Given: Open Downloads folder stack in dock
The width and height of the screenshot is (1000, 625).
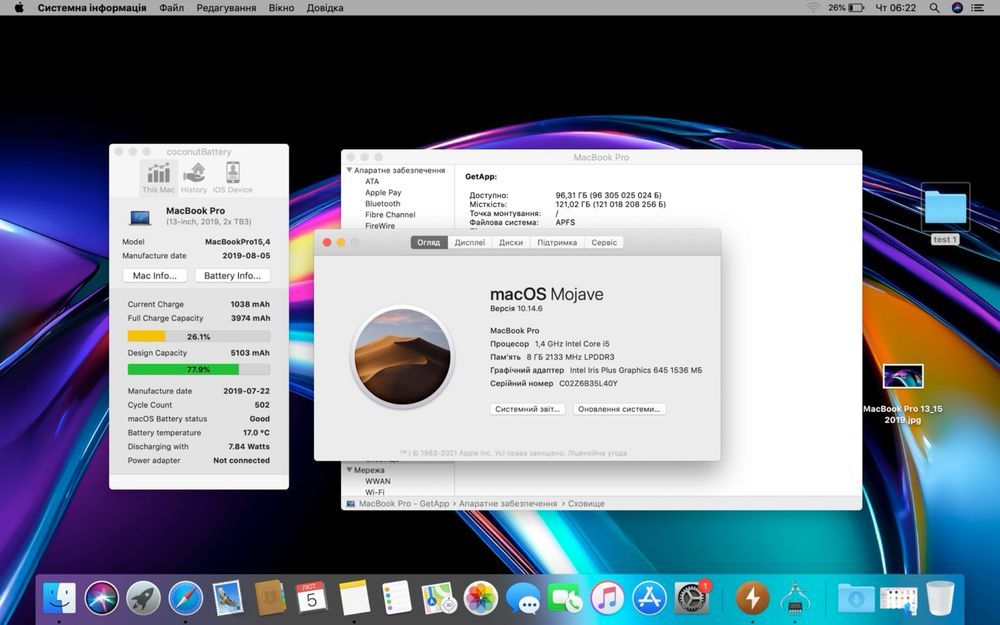Looking at the screenshot, I should pos(855,599).
